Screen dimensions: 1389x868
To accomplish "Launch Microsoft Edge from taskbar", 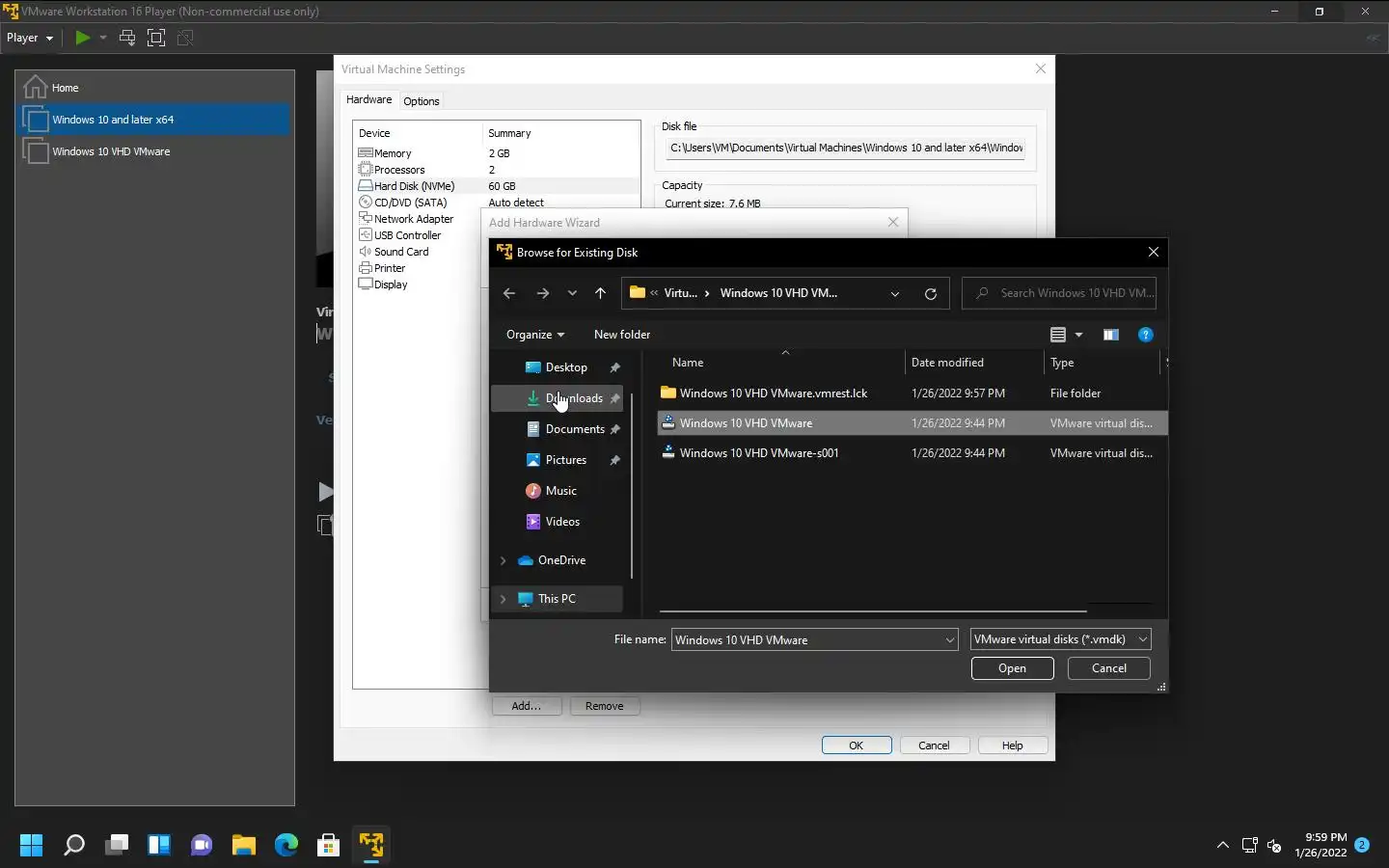I will point(286,846).
